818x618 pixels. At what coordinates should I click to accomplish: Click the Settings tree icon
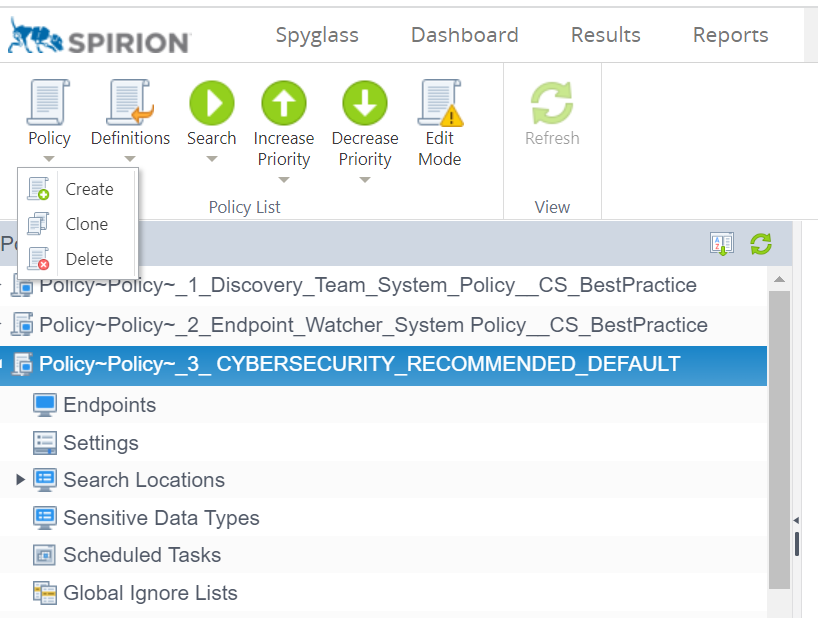[x=44, y=443]
